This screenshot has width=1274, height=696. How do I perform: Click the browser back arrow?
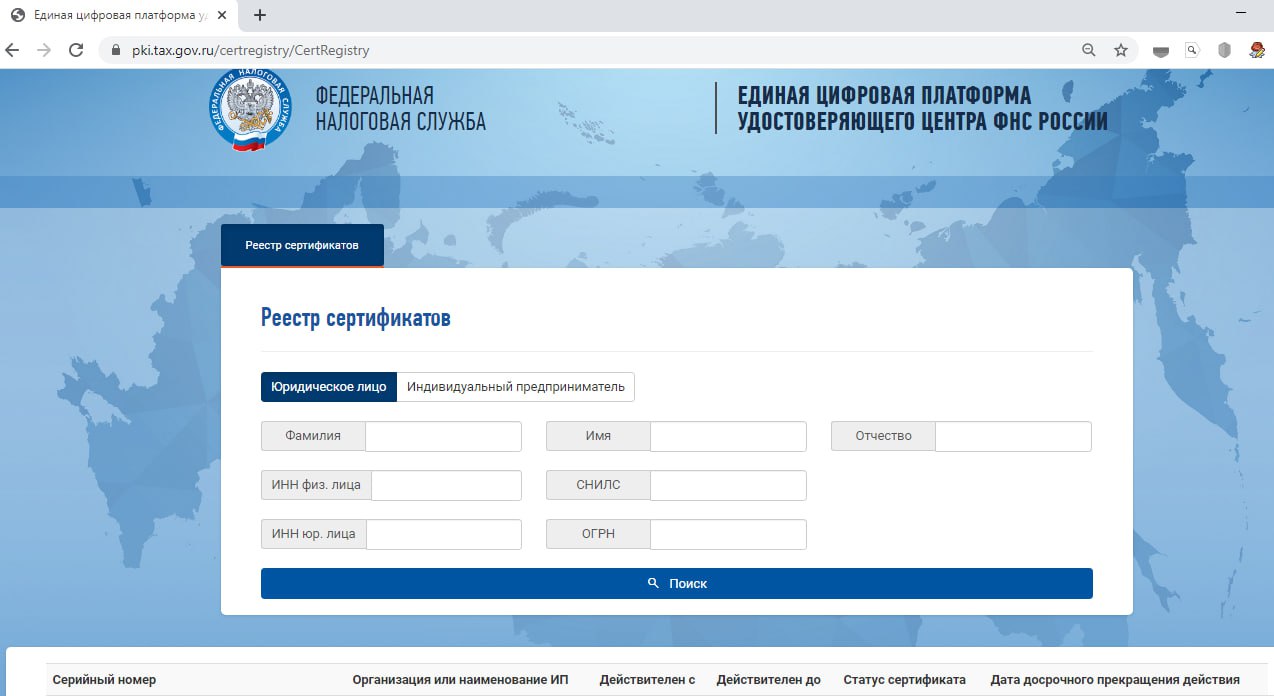pos(12,50)
